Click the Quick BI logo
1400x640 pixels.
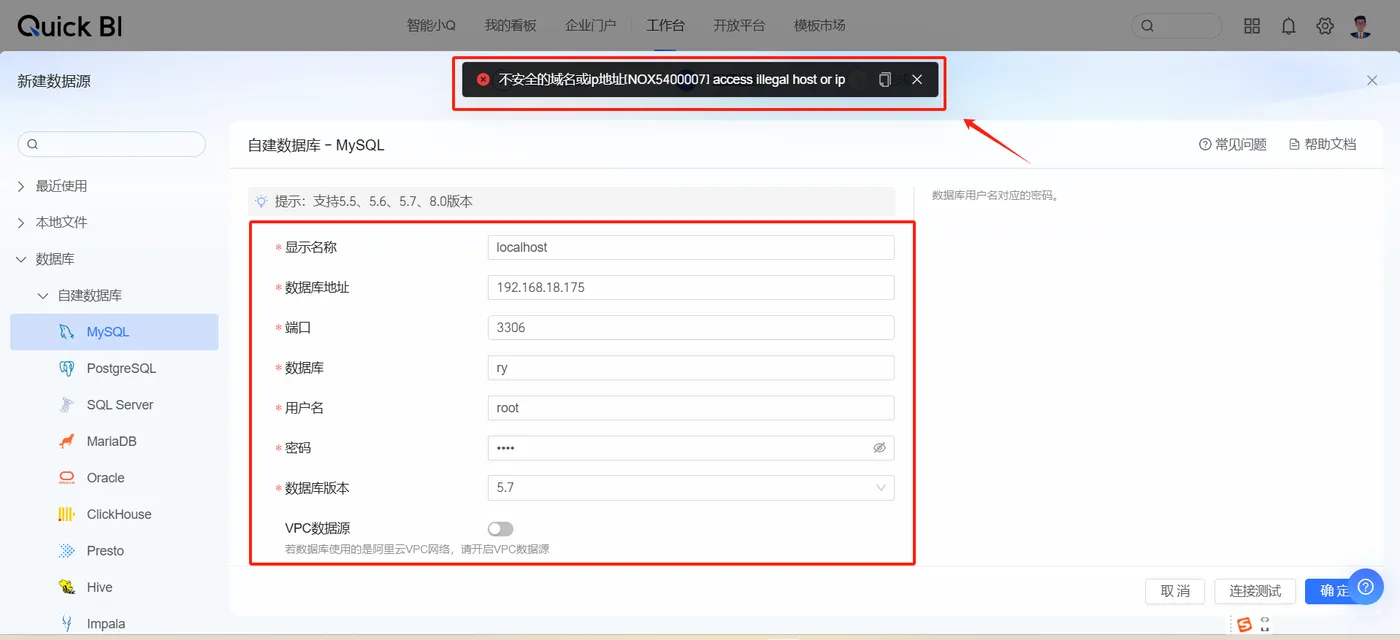(x=70, y=26)
